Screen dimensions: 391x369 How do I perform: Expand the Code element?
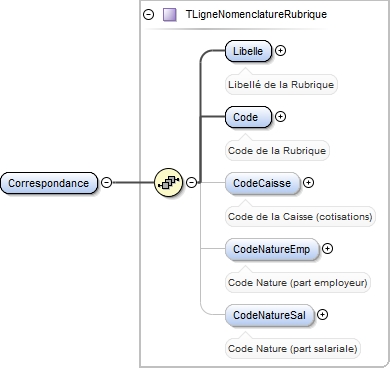coord(280,117)
